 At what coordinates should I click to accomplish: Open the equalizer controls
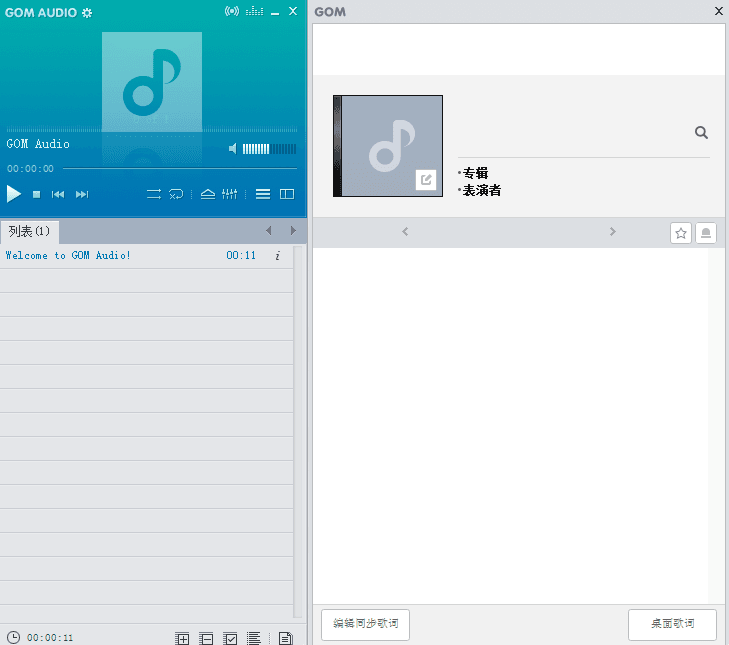[230, 194]
